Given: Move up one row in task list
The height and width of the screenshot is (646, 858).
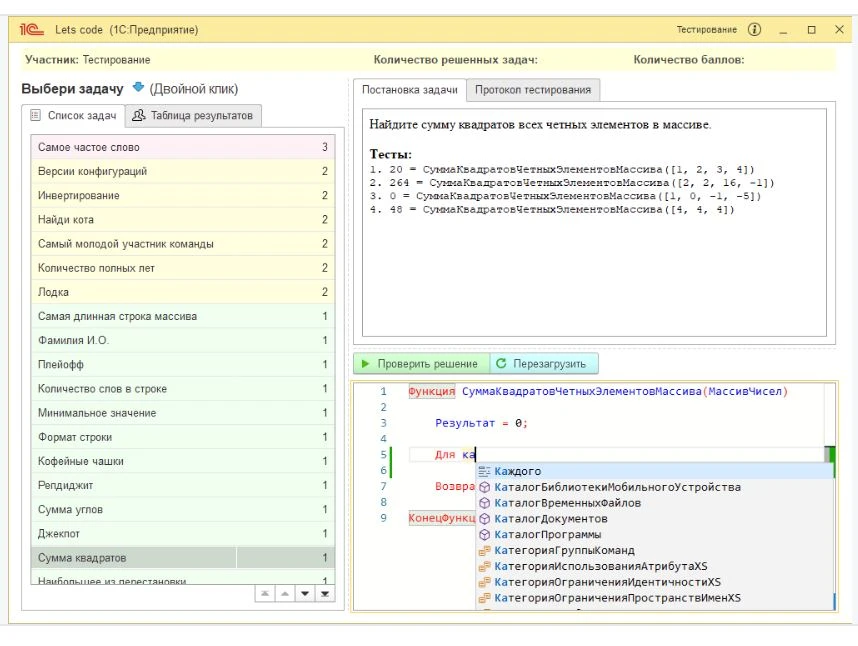Looking at the screenshot, I should pyautogui.click(x=285, y=594).
